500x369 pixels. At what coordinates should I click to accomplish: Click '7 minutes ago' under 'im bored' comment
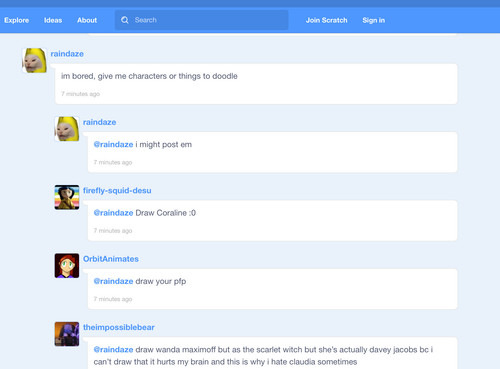[x=80, y=94]
